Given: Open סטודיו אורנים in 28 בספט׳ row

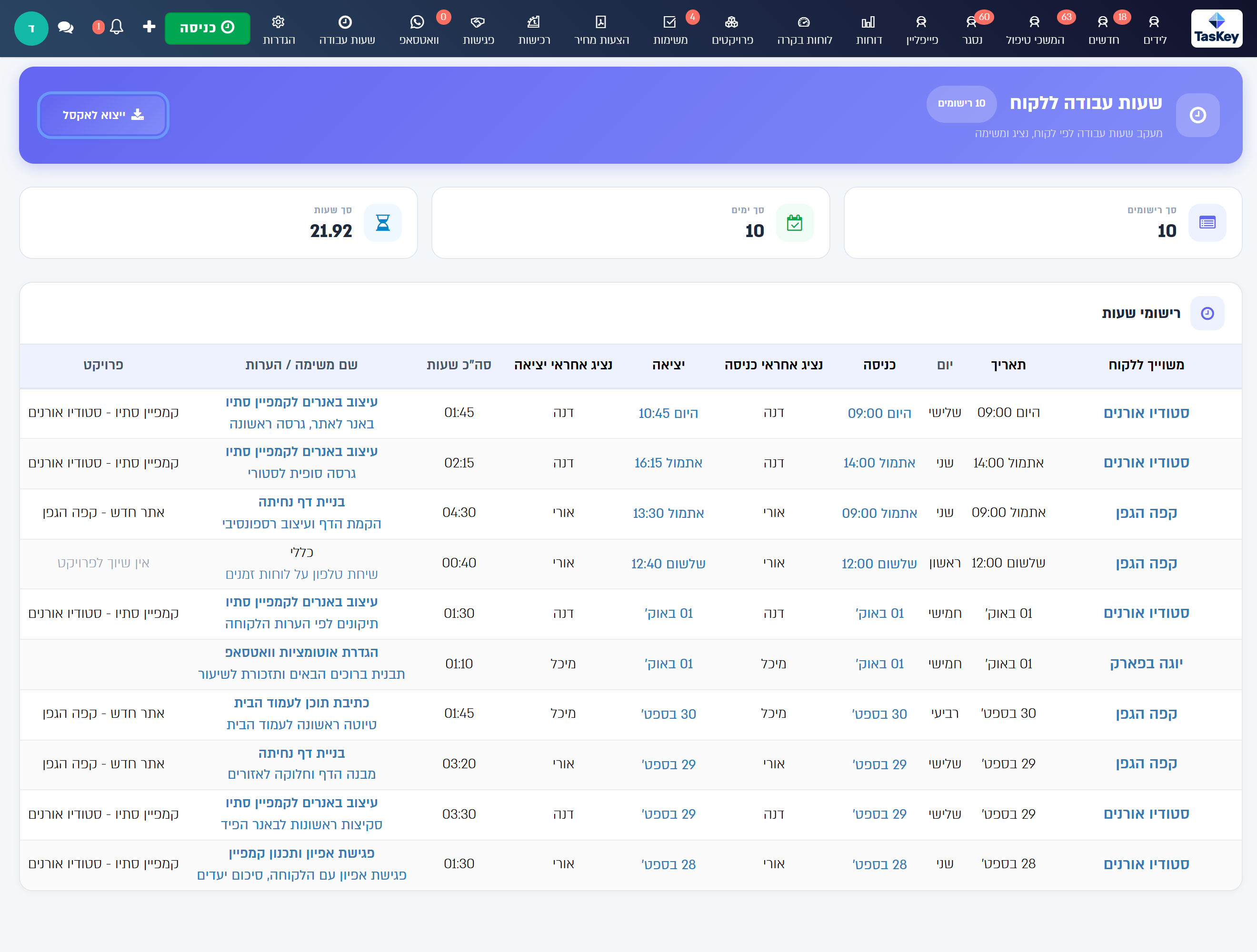Looking at the screenshot, I should 1146,864.
